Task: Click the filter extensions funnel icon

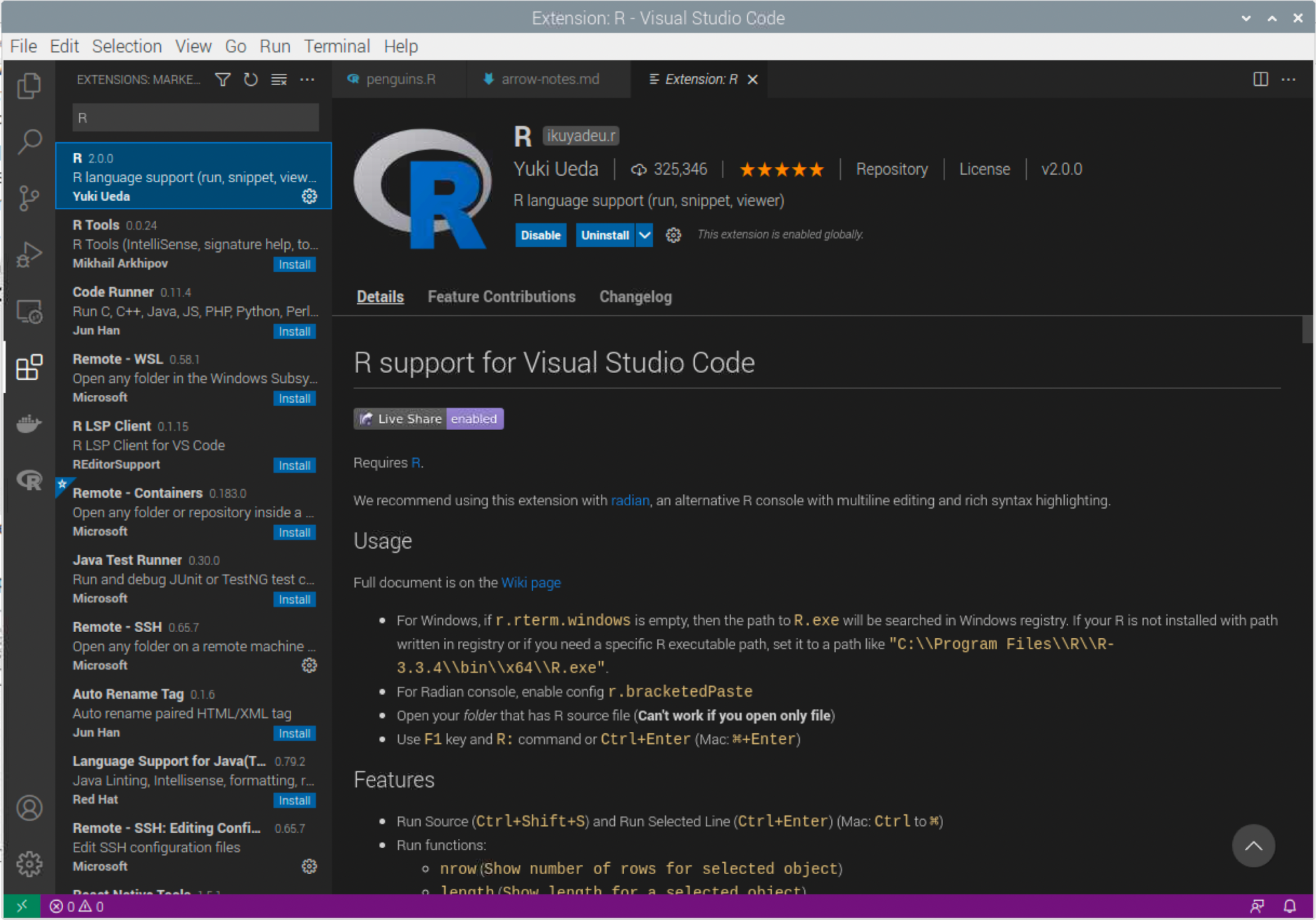Action: (223, 80)
